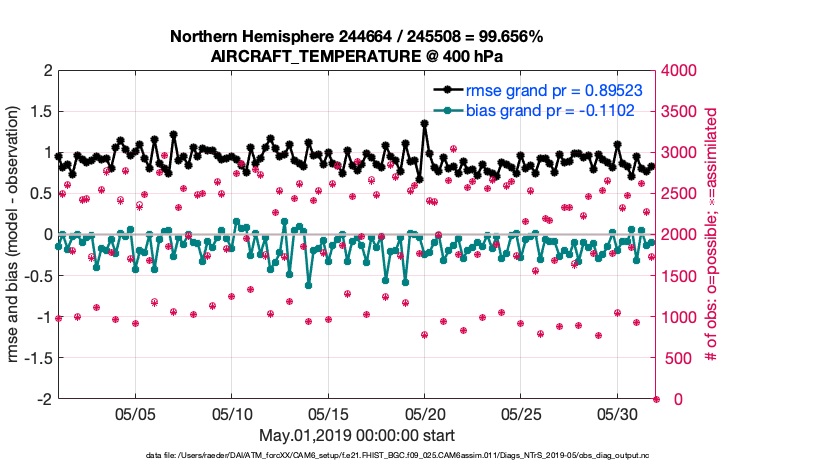Screen dimensions: 830x470
Task: Click the 05/30 x-axis tick label
Action: [617, 413]
